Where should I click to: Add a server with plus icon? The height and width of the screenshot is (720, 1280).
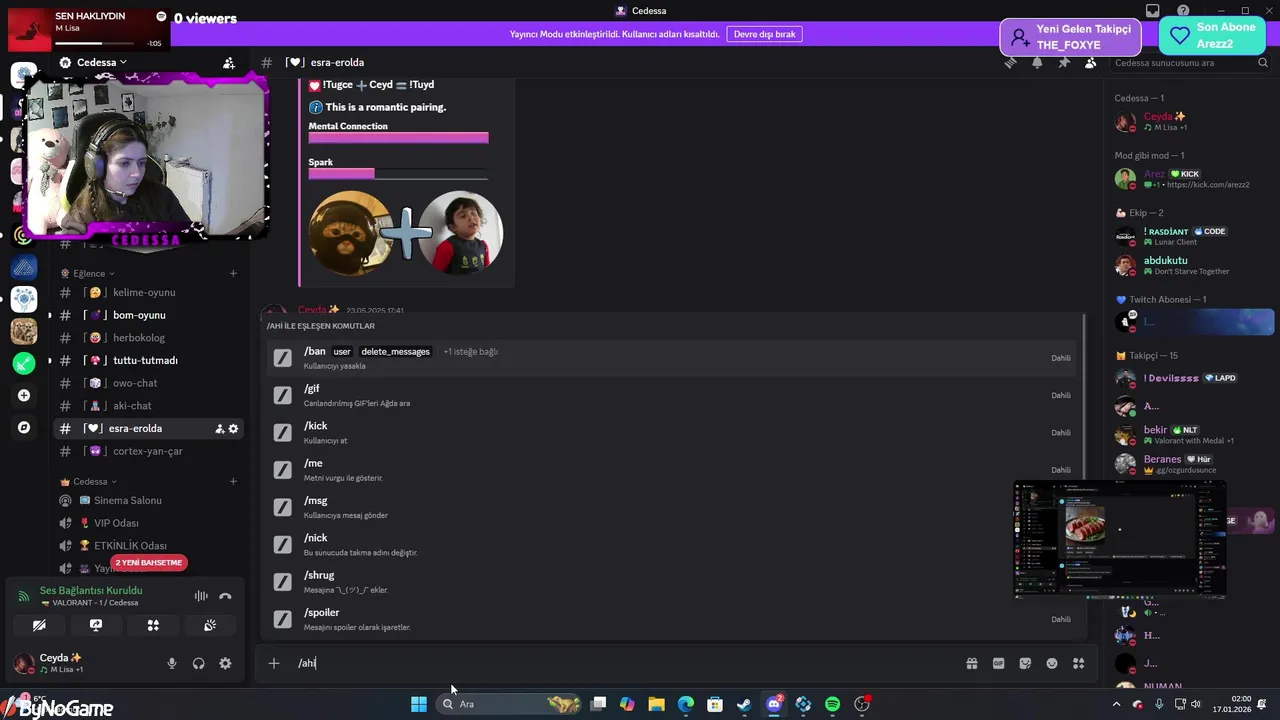24,395
